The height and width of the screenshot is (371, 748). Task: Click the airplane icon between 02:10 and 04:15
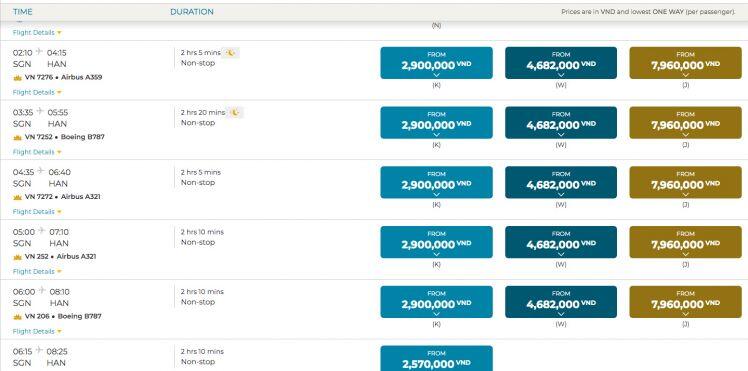(40, 52)
